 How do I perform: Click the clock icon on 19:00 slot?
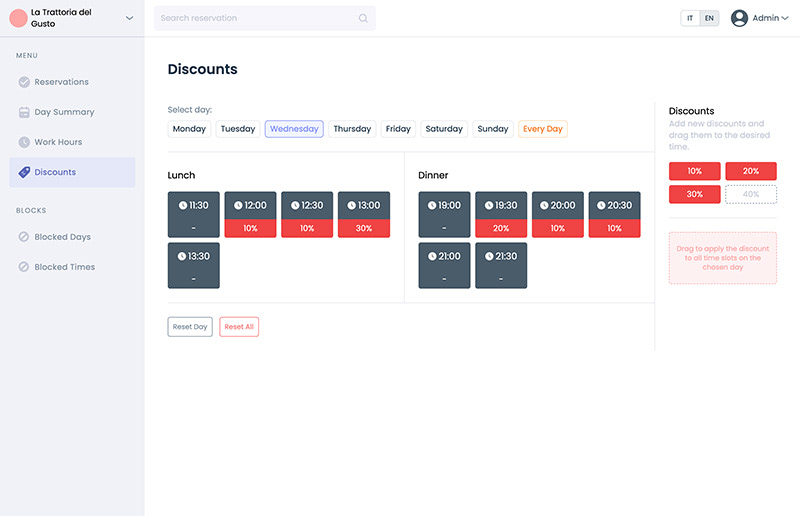(432, 206)
